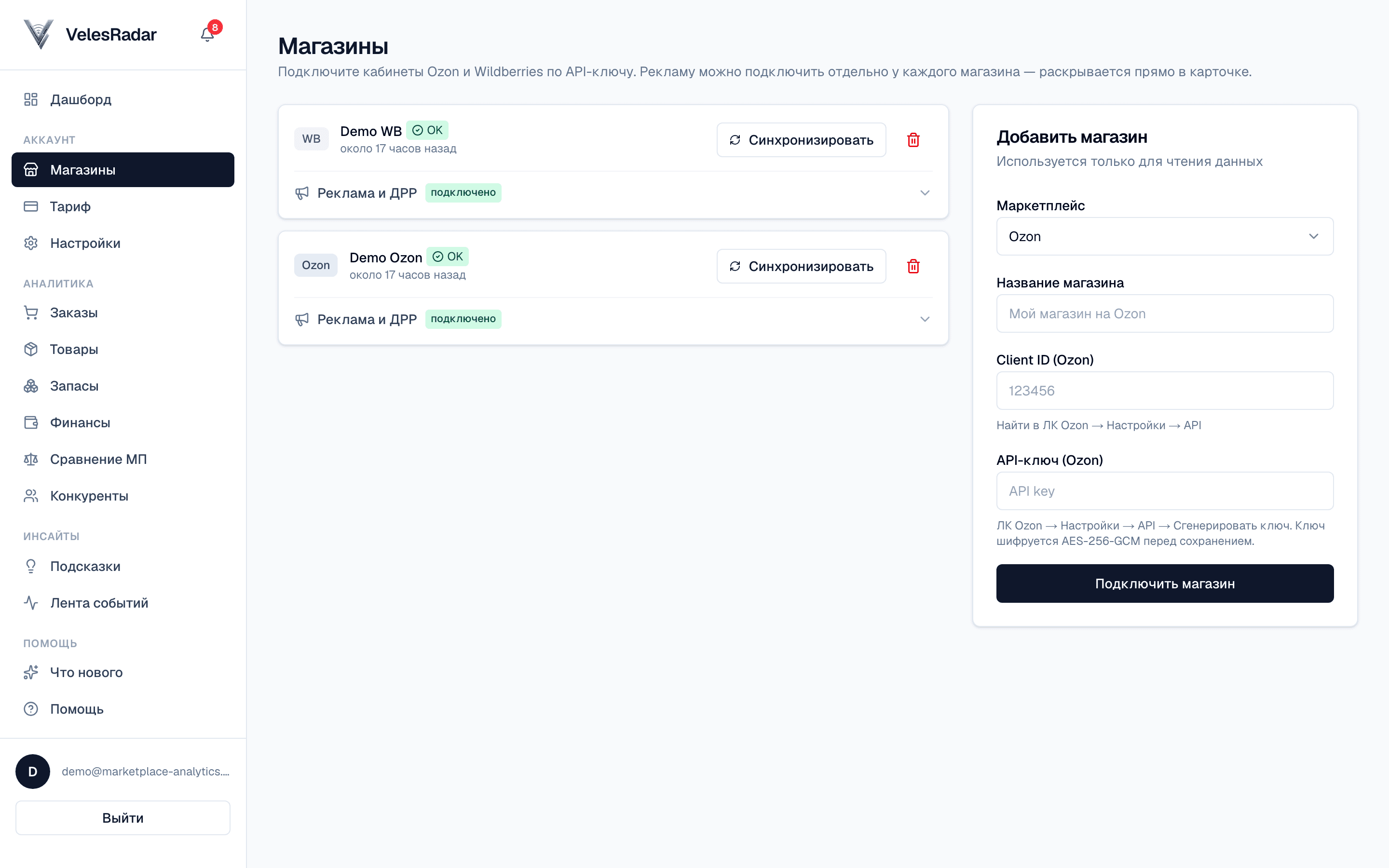Click the Ozon marketplace tag
The height and width of the screenshot is (868, 1389).
click(316, 265)
